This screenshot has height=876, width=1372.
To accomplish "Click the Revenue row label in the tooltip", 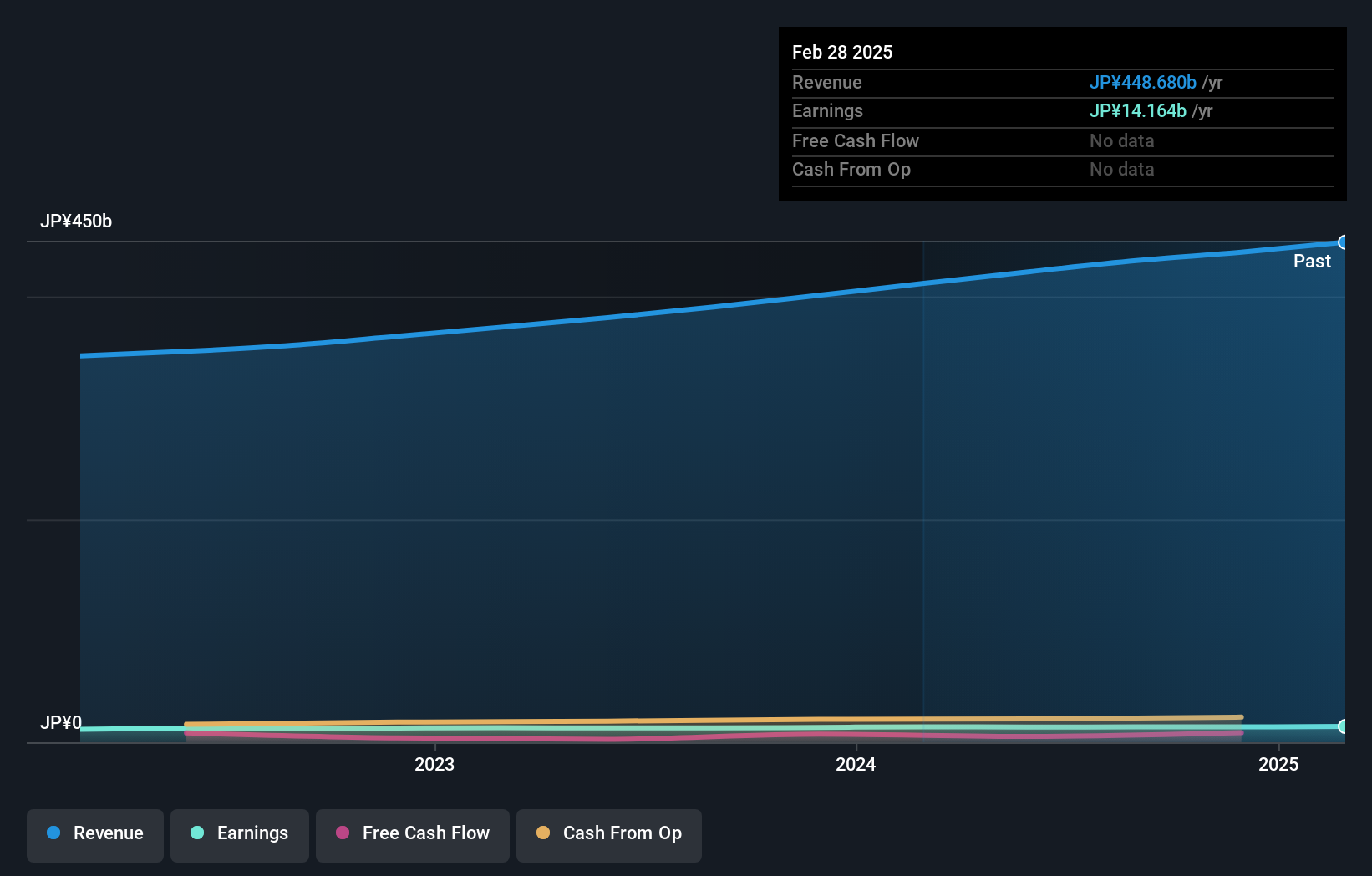I will tap(827, 82).
